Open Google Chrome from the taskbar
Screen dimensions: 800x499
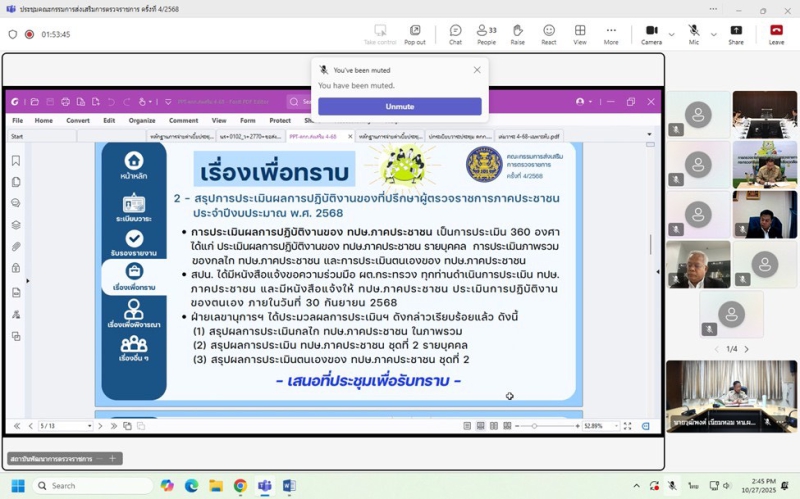click(x=240, y=486)
